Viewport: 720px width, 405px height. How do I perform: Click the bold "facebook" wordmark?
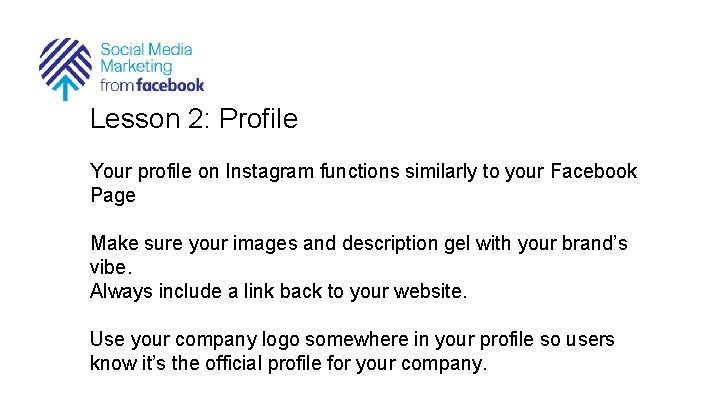coord(170,85)
